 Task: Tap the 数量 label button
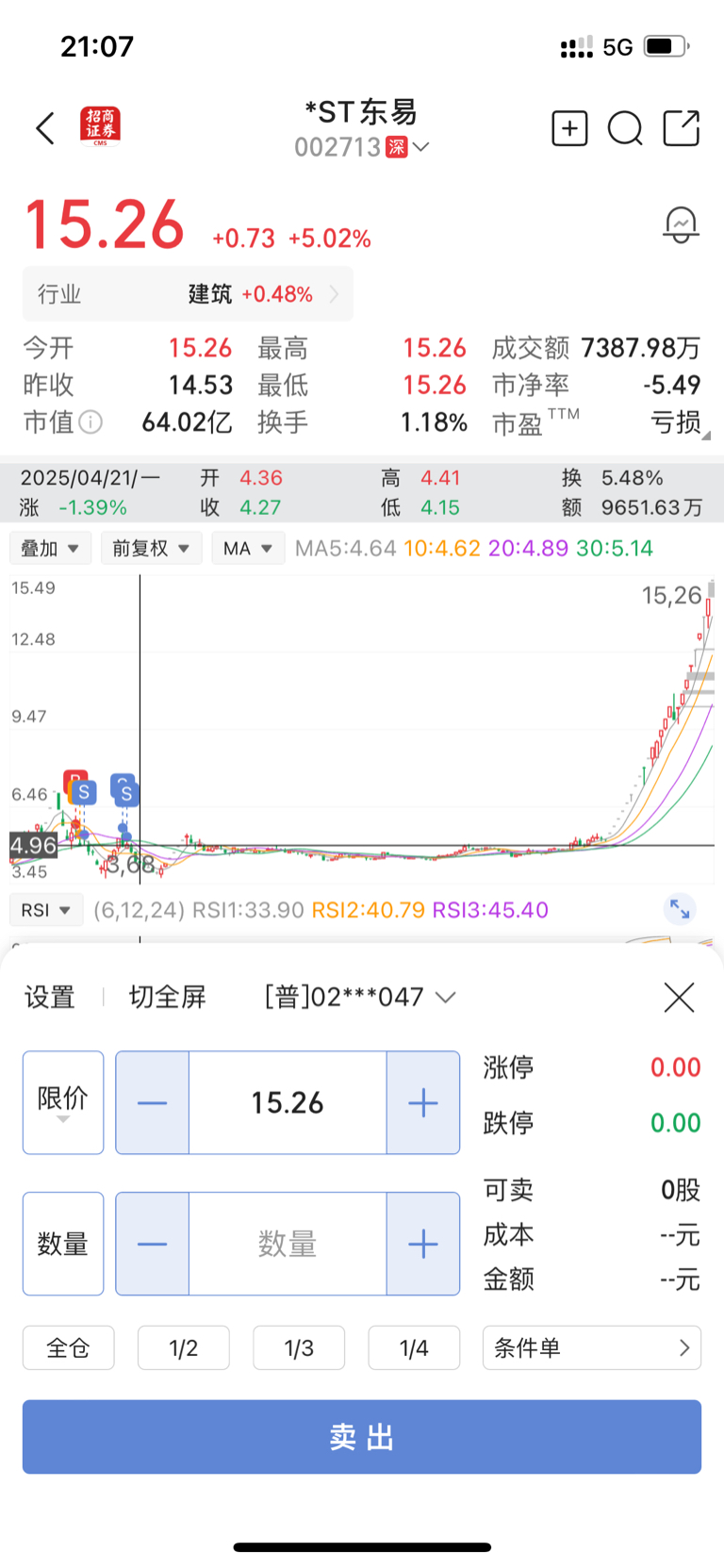[63, 1244]
